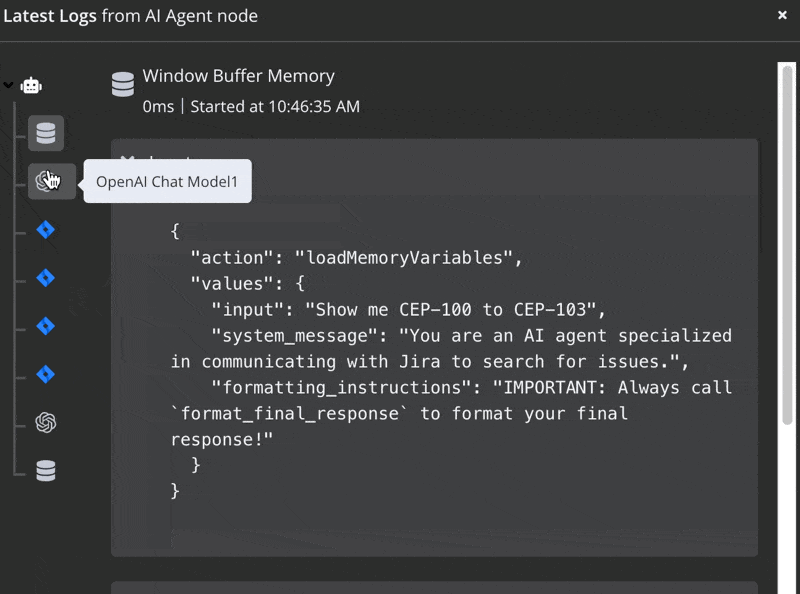The width and height of the screenshot is (800, 594).
Task: Select the second Jira tool node in tree
Action: point(45,278)
